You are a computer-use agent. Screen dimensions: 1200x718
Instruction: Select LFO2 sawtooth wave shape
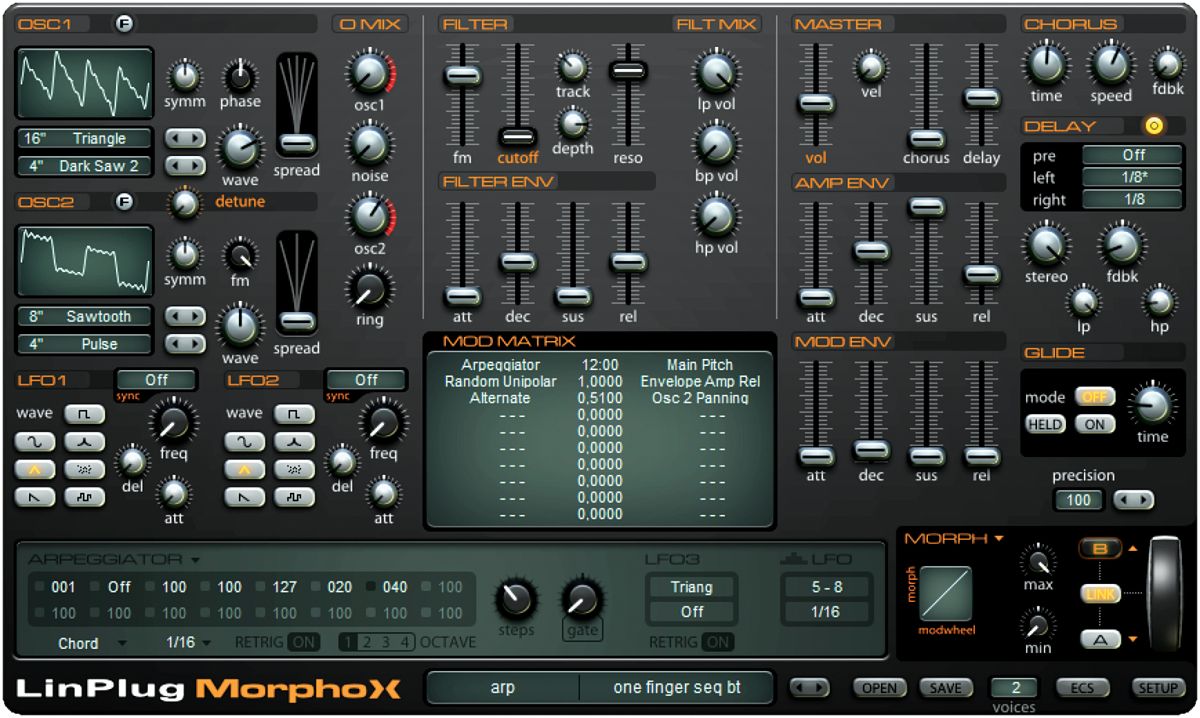[x=244, y=497]
